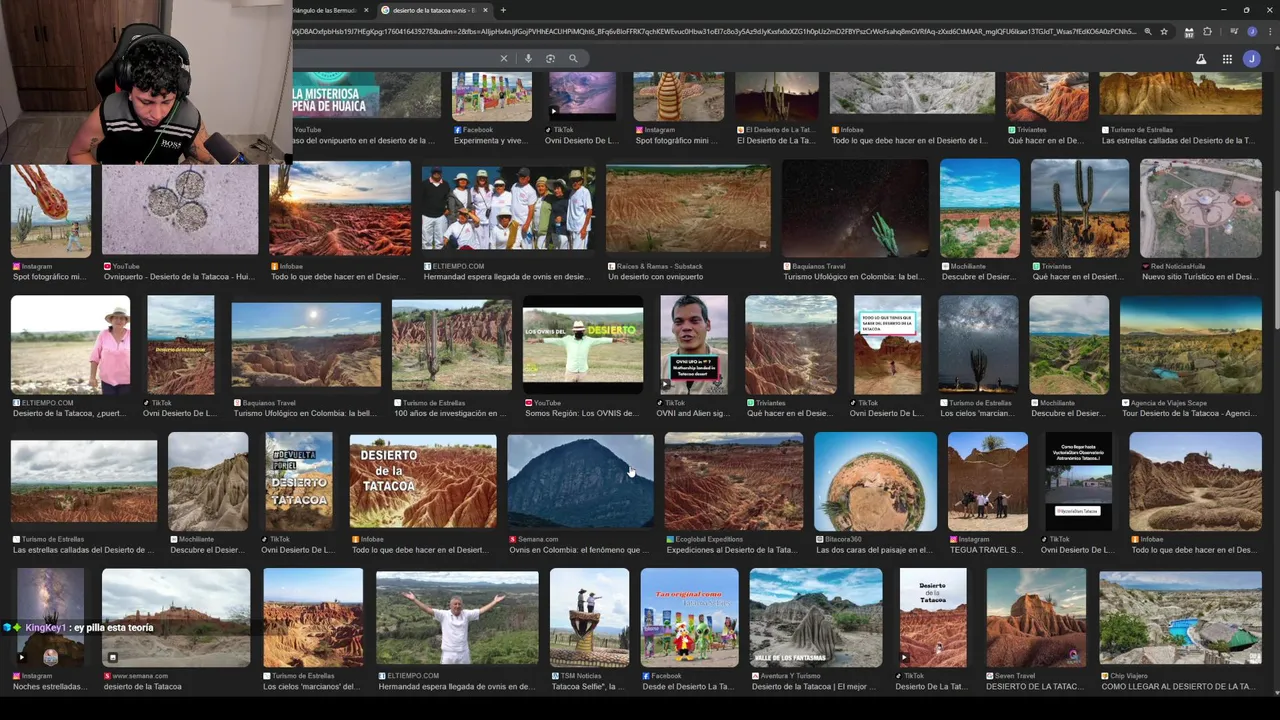The width and height of the screenshot is (1280, 720).
Task: Open 'COMO LLEGAR AL DESIERTO DE LA TA...' link
Action: [1178, 687]
